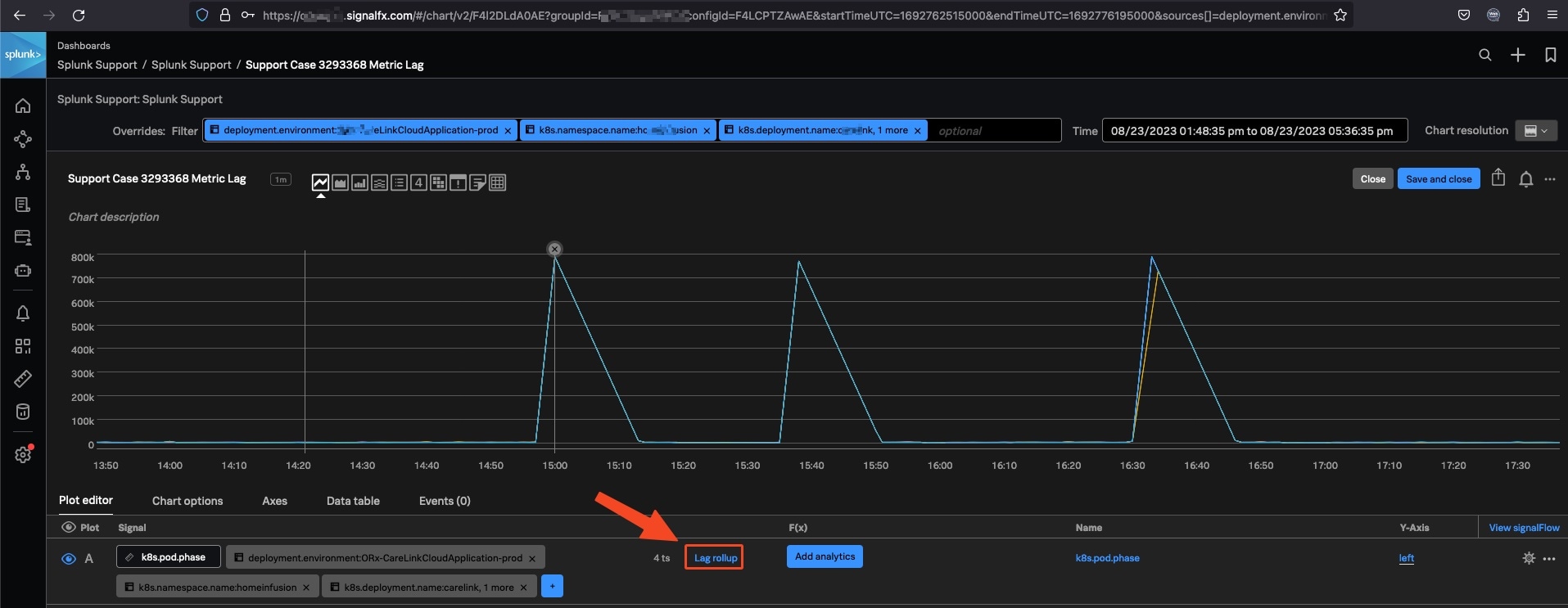Click the chart title Support Case 3293368 Metric Lag

click(156, 178)
